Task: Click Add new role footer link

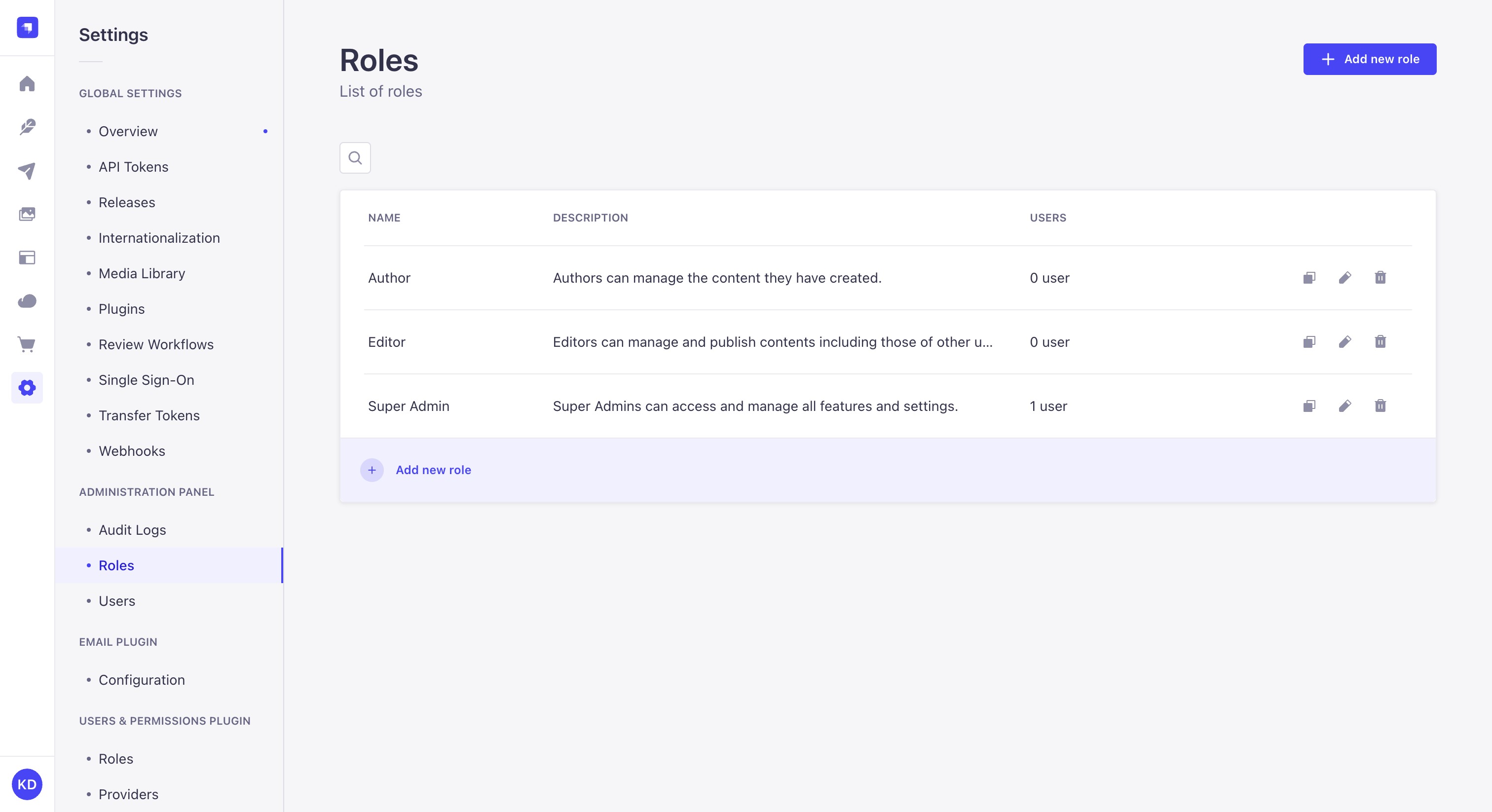Action: point(433,470)
